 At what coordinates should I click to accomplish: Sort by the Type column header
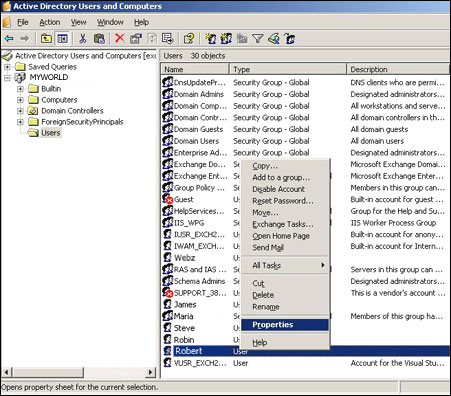pos(288,69)
